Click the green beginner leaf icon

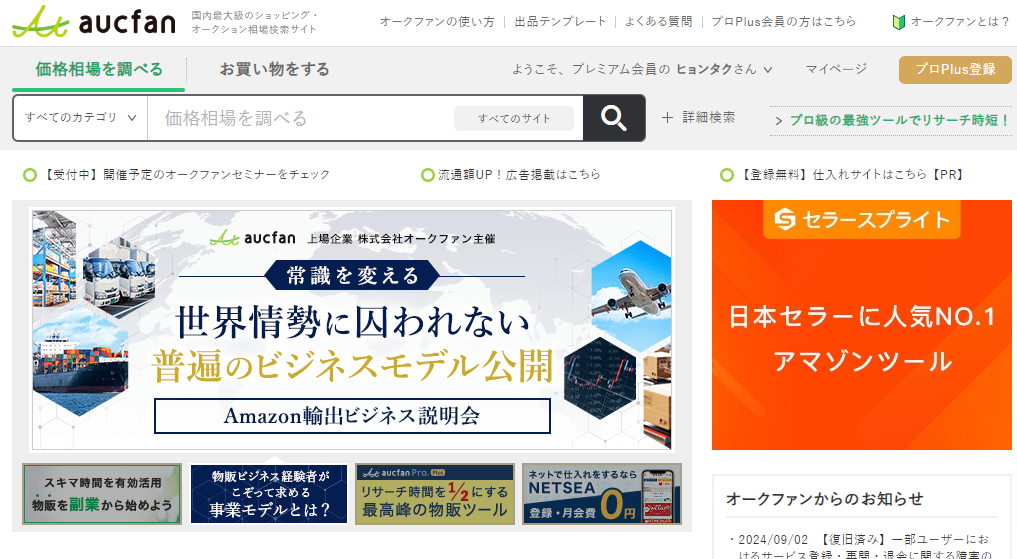point(898,22)
